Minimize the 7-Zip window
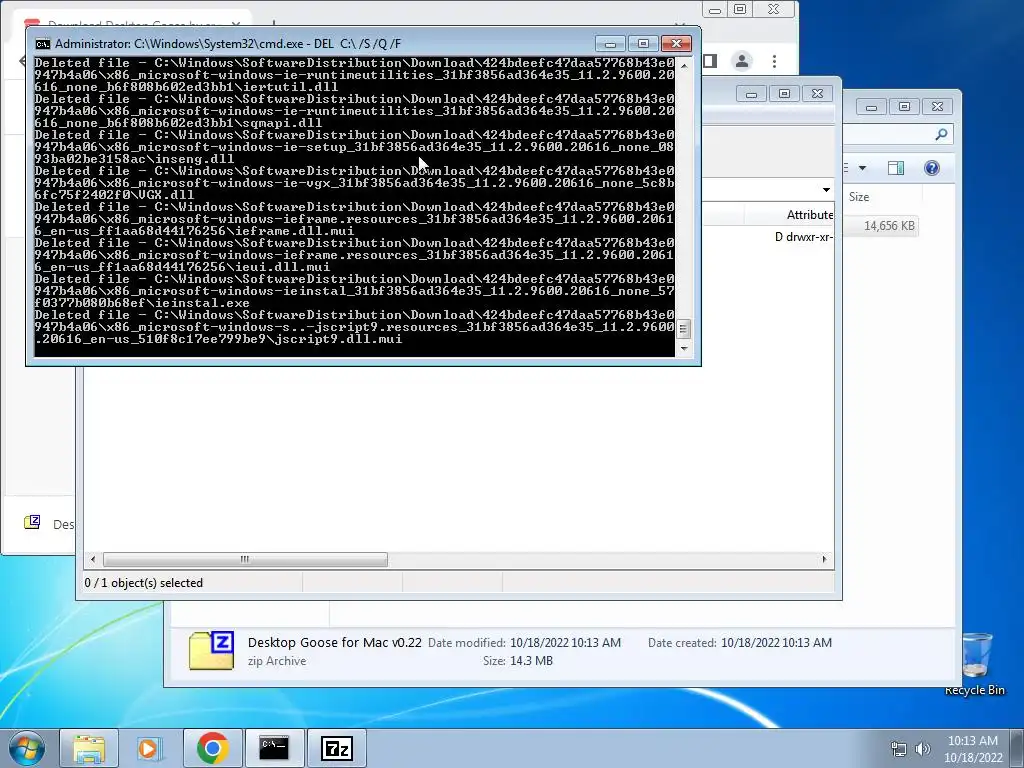 tap(752, 94)
